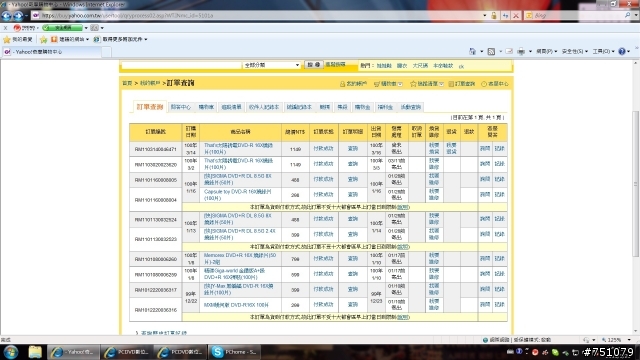
Task: Click 詢問 in the Capsule toy row
Action: pos(485,195)
